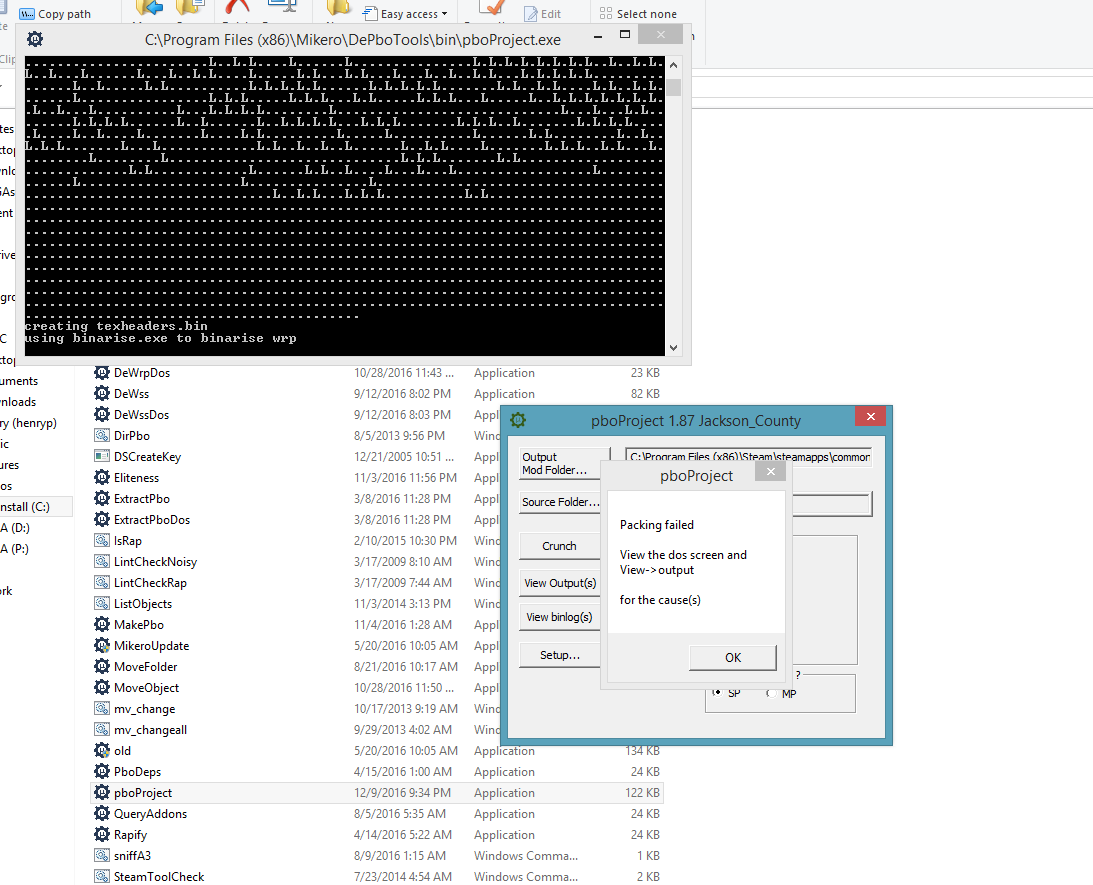Viewport: 1093px width, 885px height.
Task: Select the (P:) drive in sidebar
Action: (x=15, y=548)
